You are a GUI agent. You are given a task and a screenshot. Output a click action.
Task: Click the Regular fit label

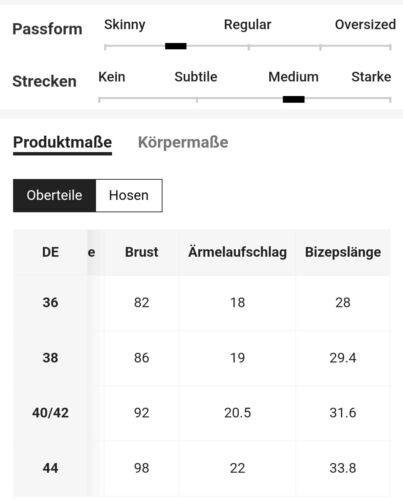[247, 25]
